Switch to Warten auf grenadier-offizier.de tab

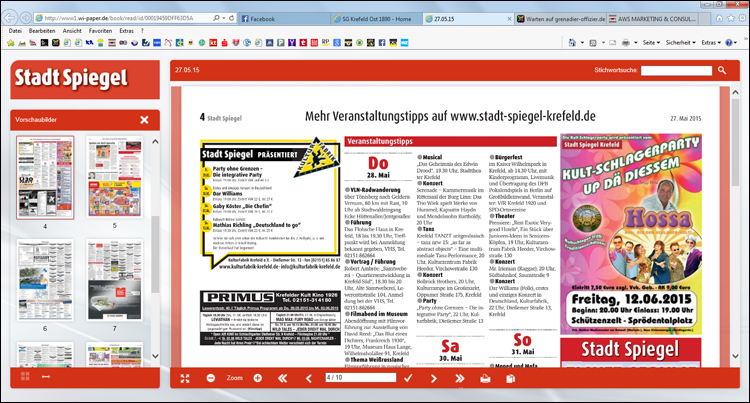561,19
